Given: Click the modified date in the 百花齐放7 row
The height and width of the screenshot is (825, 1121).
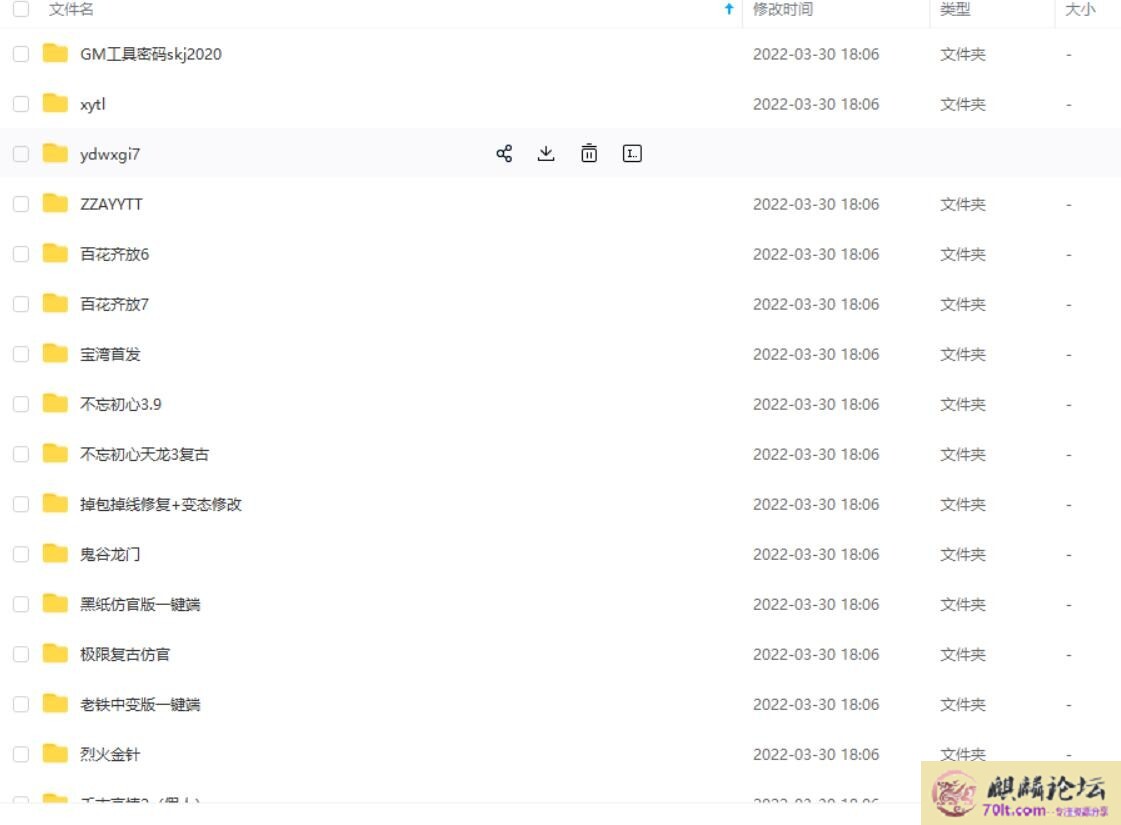Looking at the screenshot, I should coord(816,305).
